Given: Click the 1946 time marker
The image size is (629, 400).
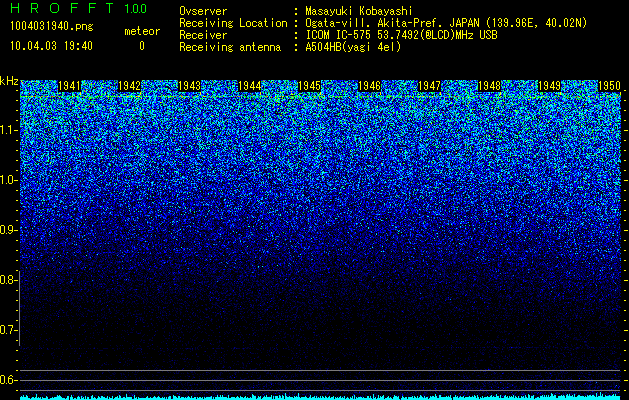Looking at the screenshot, I should pyautogui.click(x=369, y=86).
